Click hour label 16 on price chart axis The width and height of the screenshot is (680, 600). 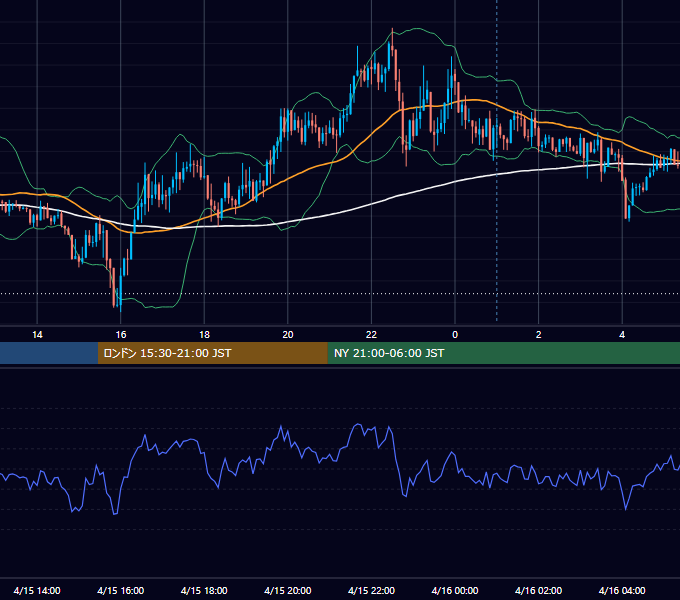click(121, 335)
